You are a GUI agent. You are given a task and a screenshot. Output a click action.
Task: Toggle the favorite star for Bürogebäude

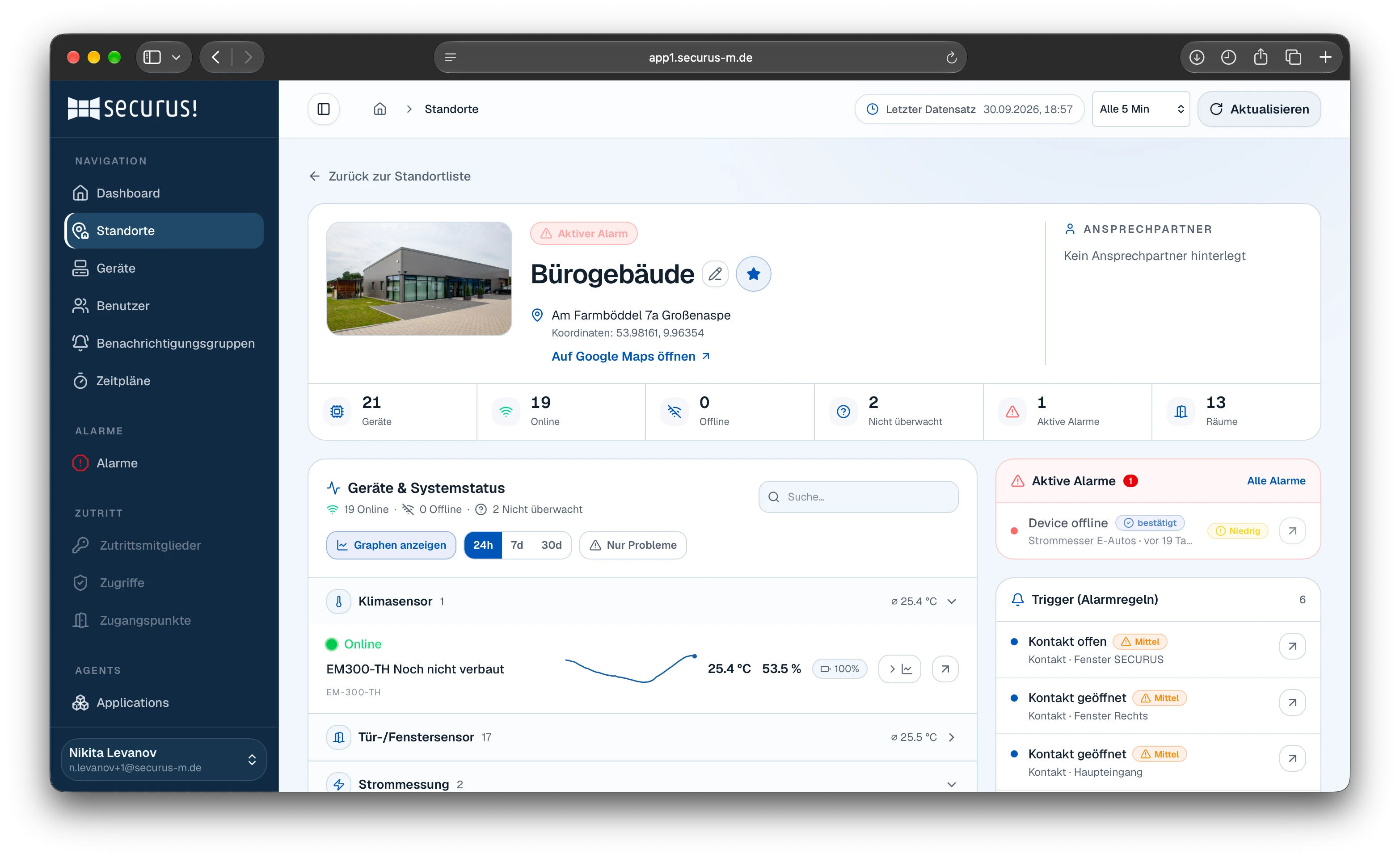point(753,274)
